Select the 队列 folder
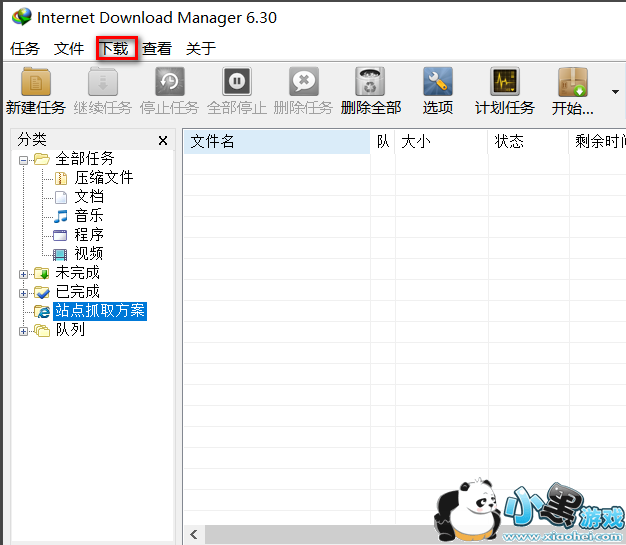This screenshot has width=626, height=545. point(70,329)
